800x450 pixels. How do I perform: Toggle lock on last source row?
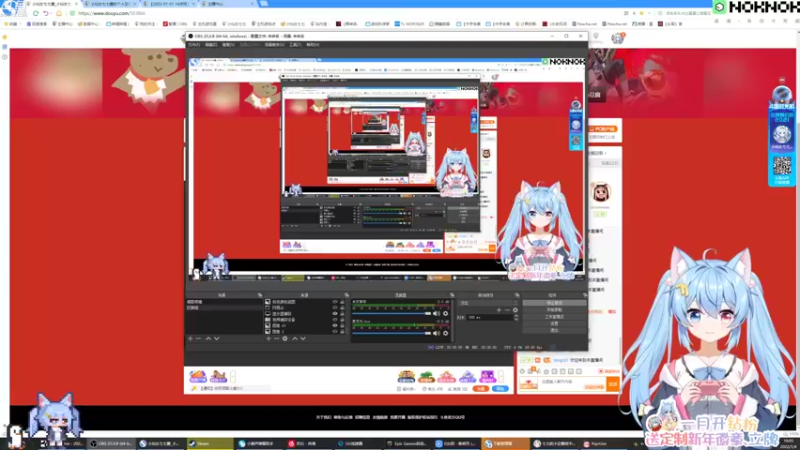coord(342,332)
